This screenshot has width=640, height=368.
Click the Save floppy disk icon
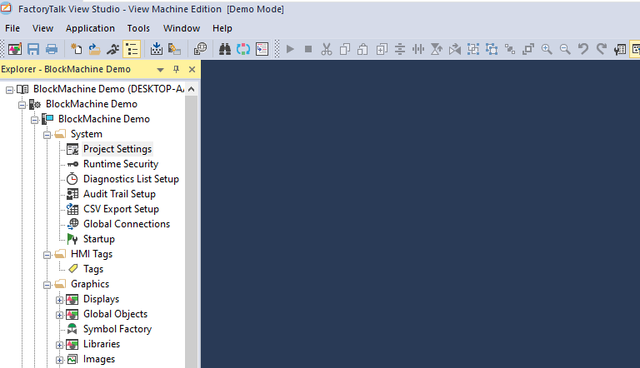click(x=33, y=49)
